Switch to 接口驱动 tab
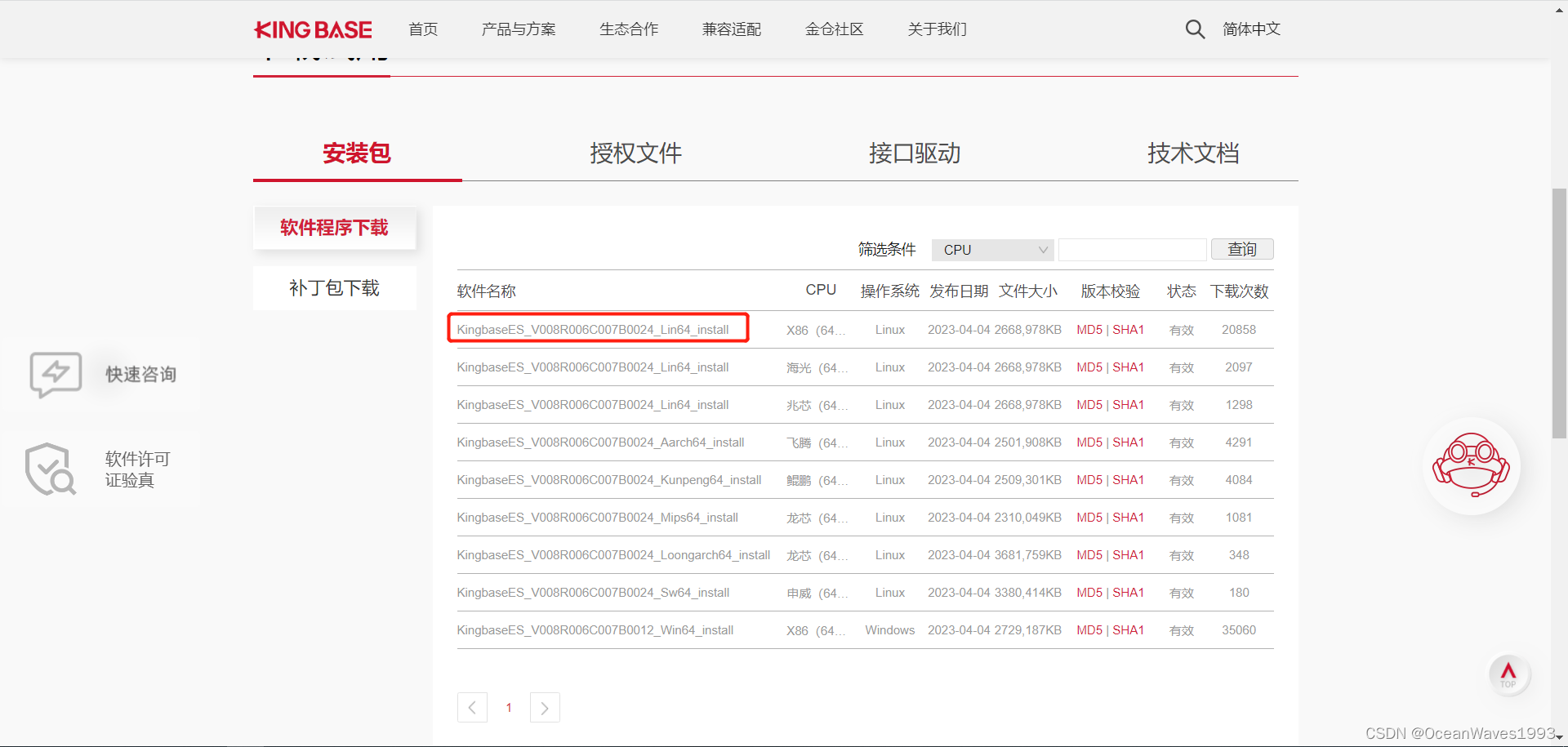Viewport: 1568px width, 747px height. coord(915,153)
